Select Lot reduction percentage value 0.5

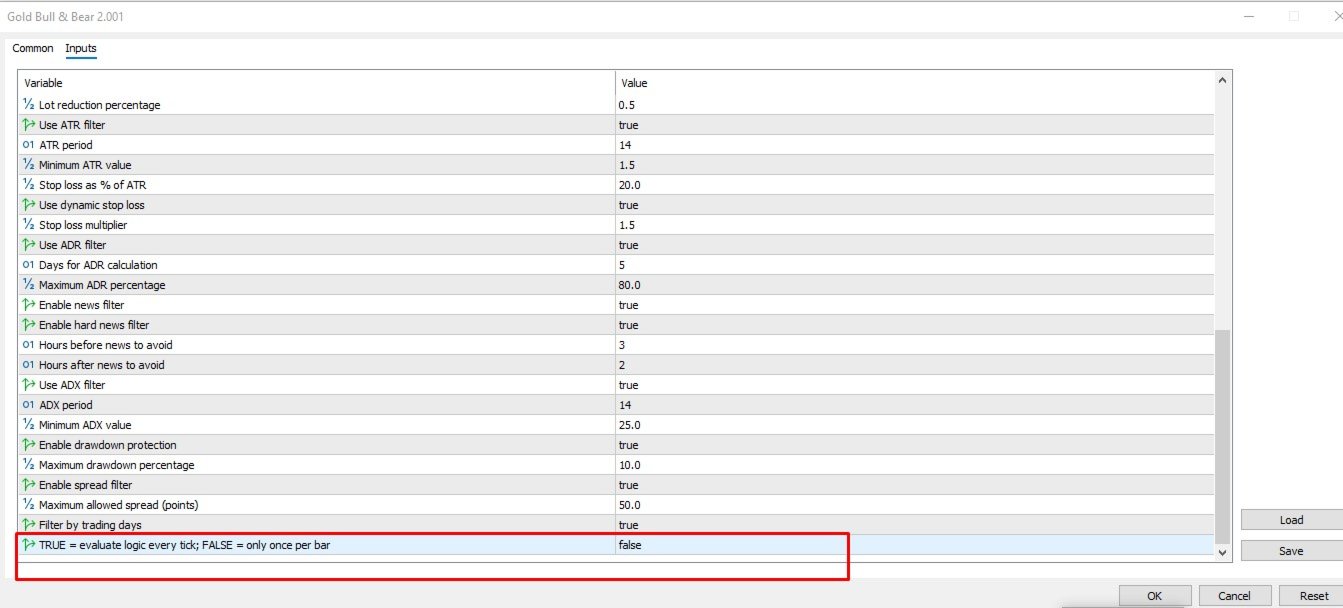914,105
